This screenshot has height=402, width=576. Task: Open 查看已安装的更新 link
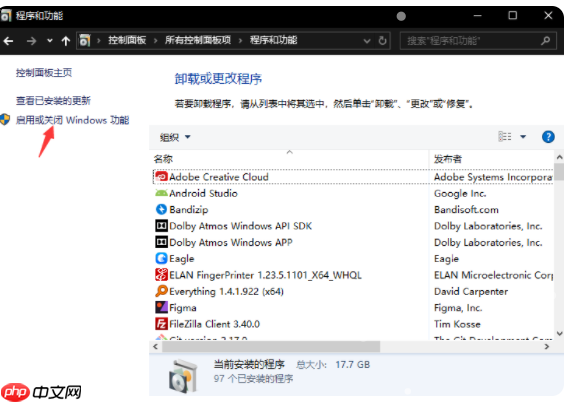click(53, 100)
